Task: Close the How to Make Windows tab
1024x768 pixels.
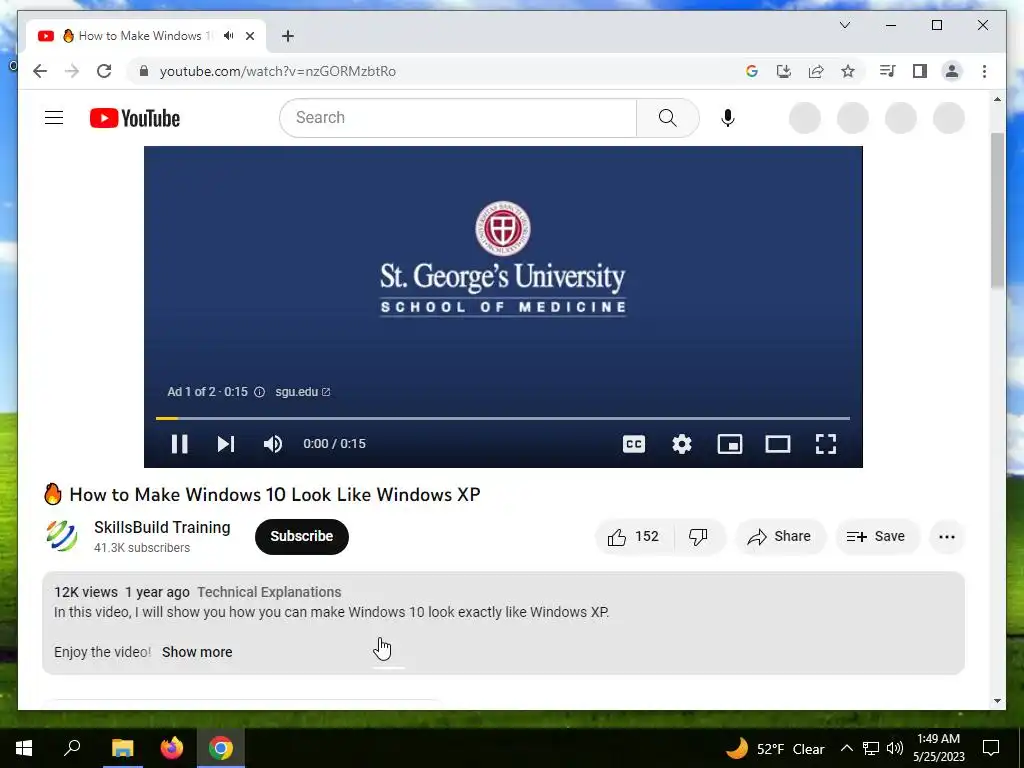Action: pos(249,36)
